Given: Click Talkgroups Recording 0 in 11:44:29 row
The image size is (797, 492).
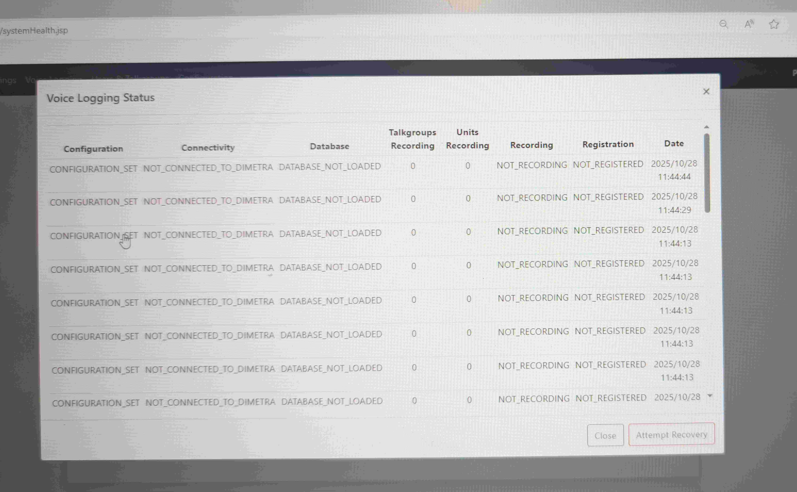Looking at the screenshot, I should [x=413, y=199].
